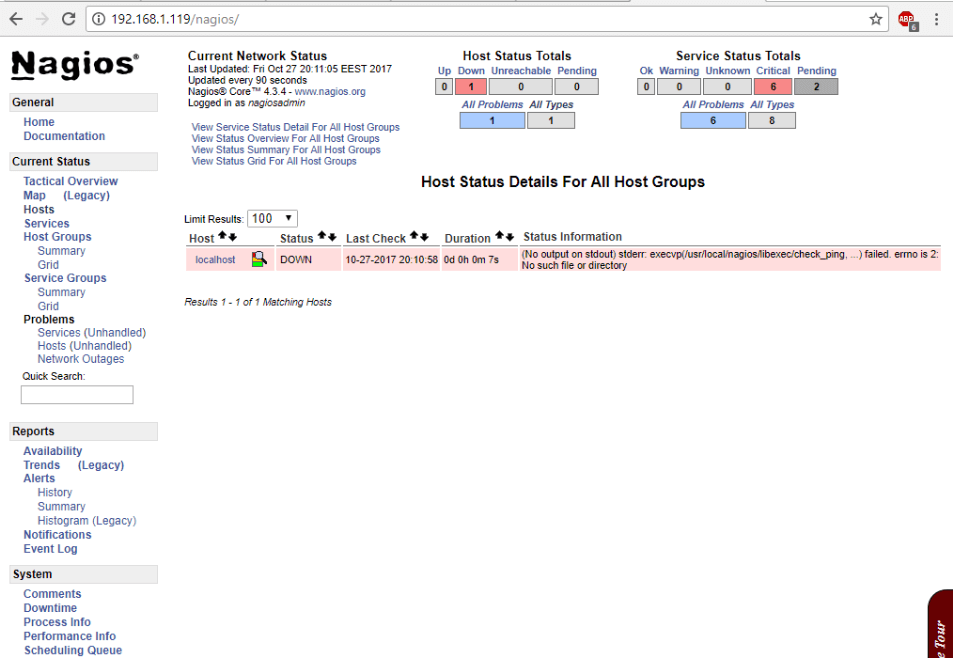The width and height of the screenshot is (954, 659).
Task: Click the address bar URL field
Action: tap(487, 19)
